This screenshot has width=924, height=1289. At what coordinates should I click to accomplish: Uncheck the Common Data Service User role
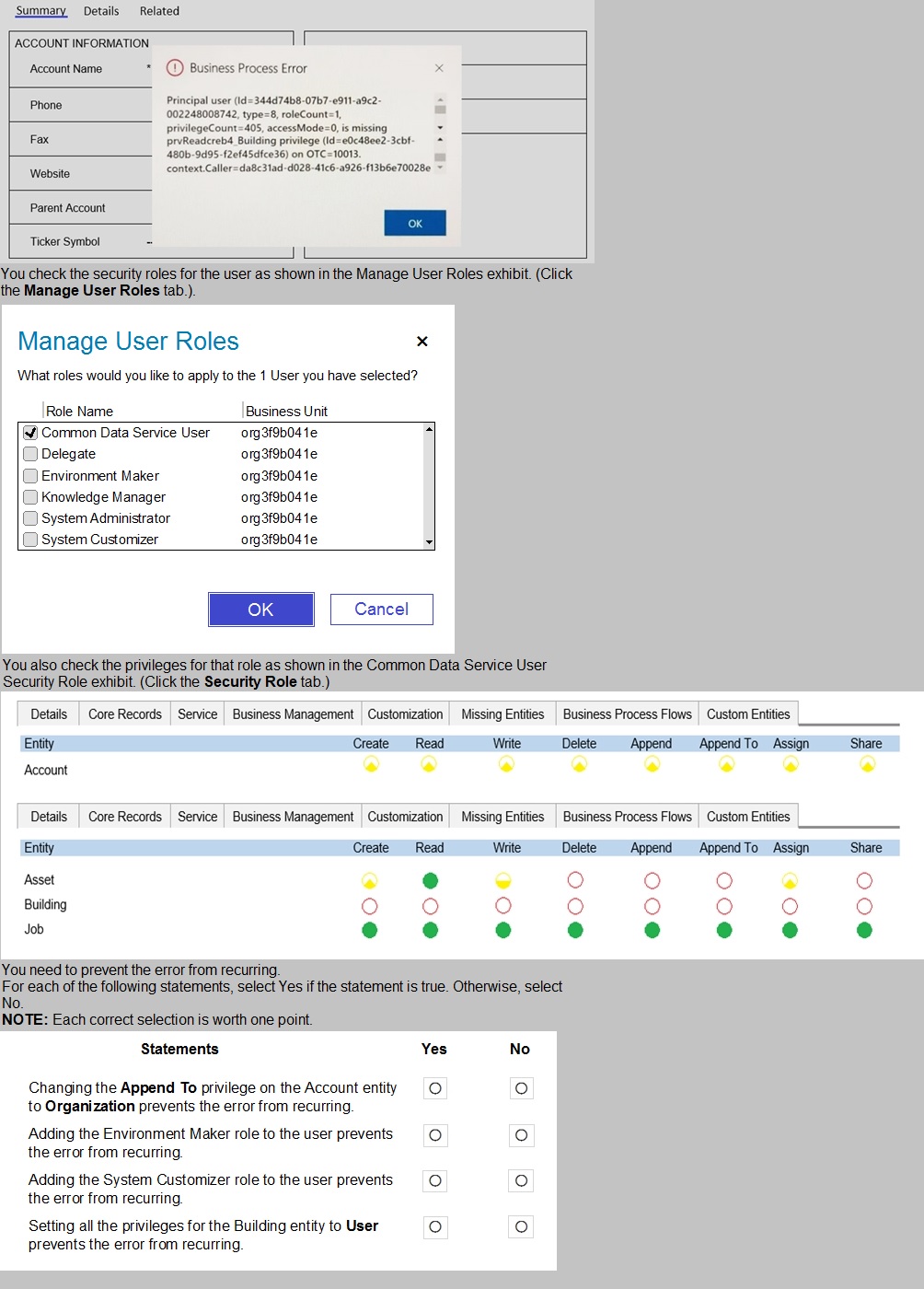coord(30,433)
